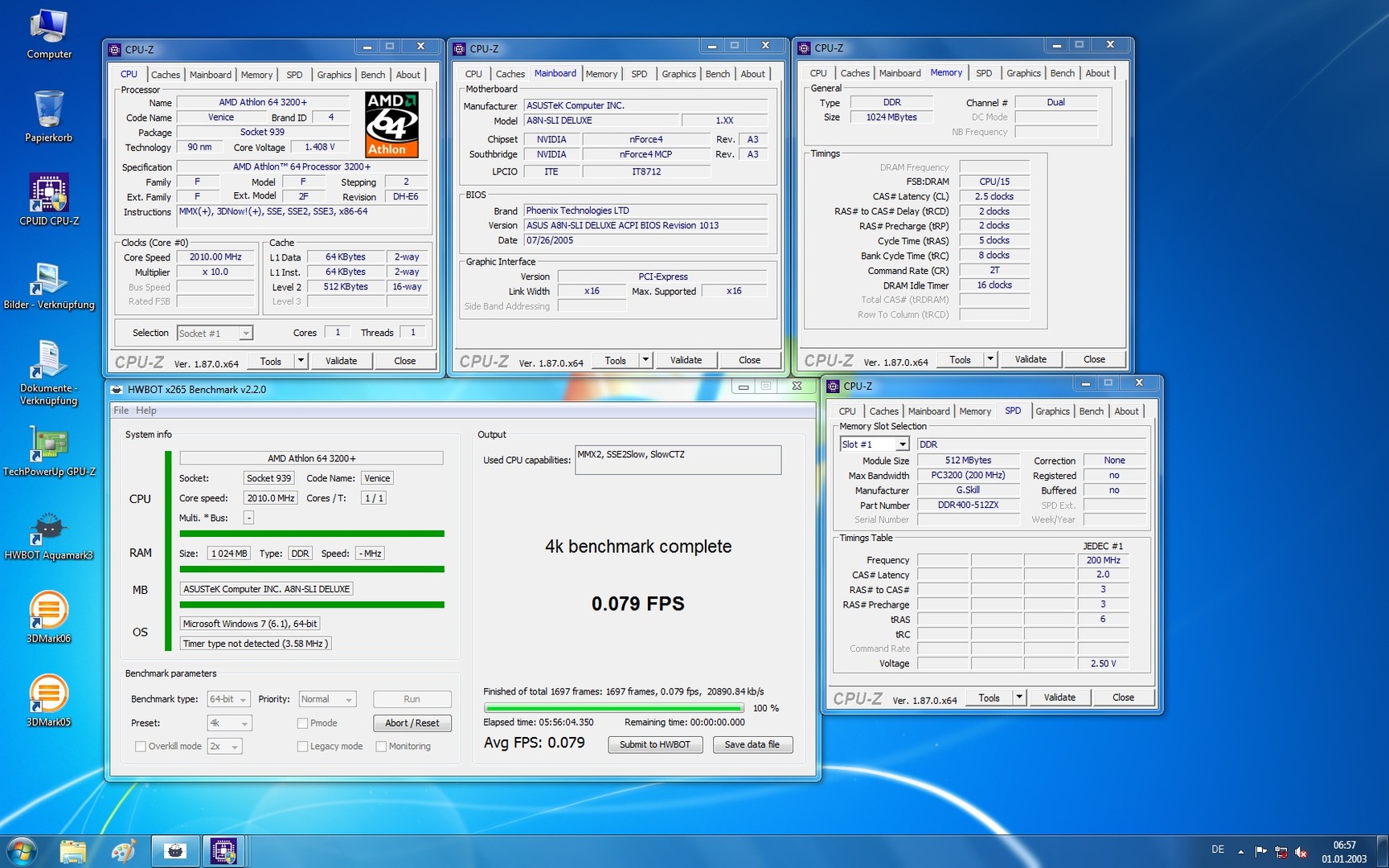Screen dimensions: 1389x868
Task: Toggle the Legacy mode checkbox
Action: point(302,747)
